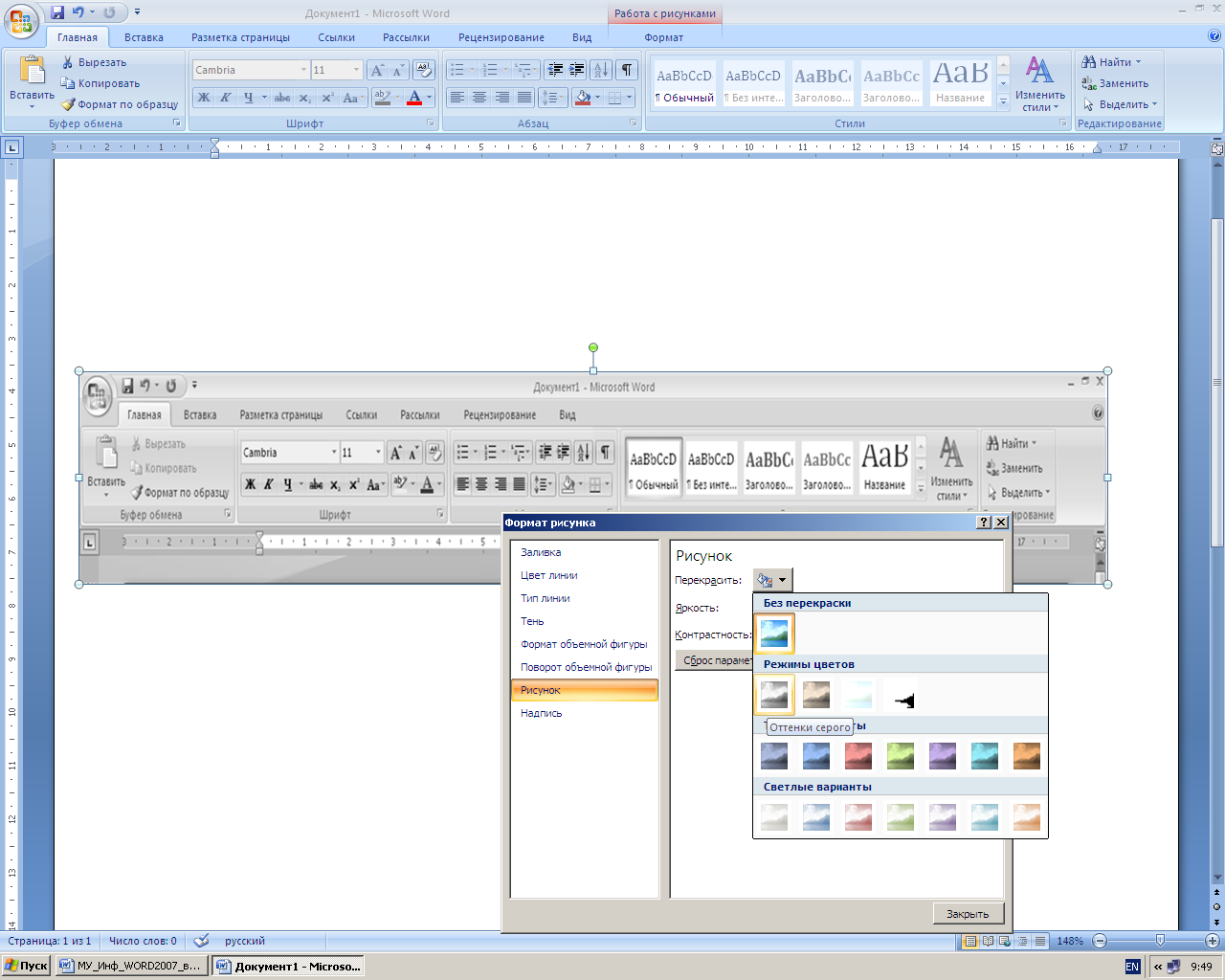Screen dimensions: 1225x980
Task: Click the zoom out minus button
Action: [x=1100, y=941]
